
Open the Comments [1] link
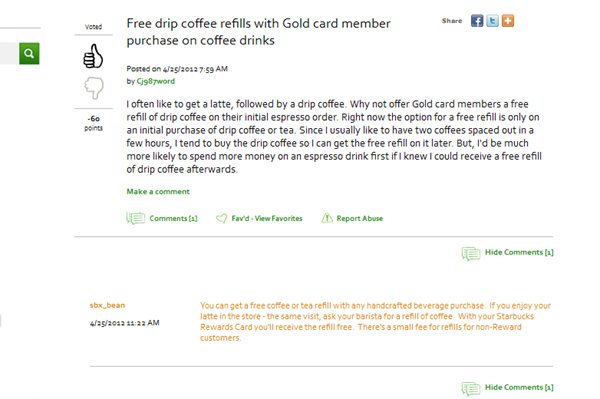[173, 218]
